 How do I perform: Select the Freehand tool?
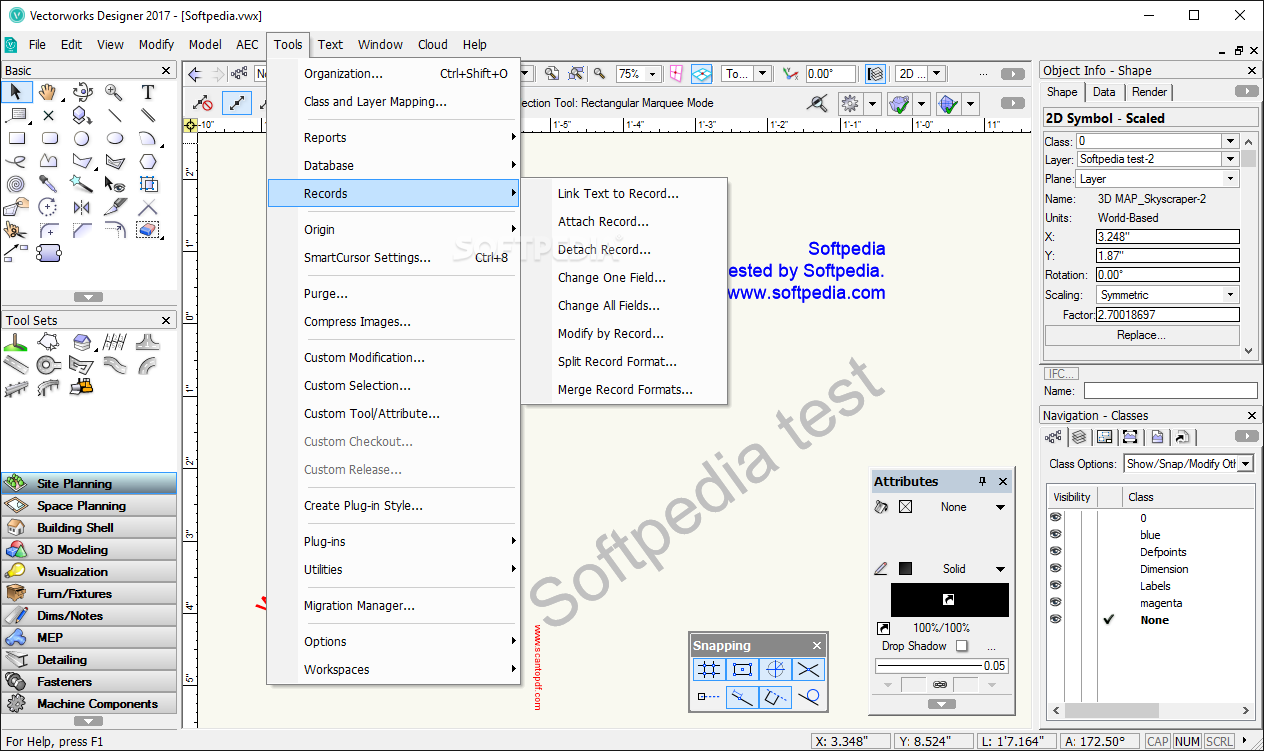(x=15, y=161)
